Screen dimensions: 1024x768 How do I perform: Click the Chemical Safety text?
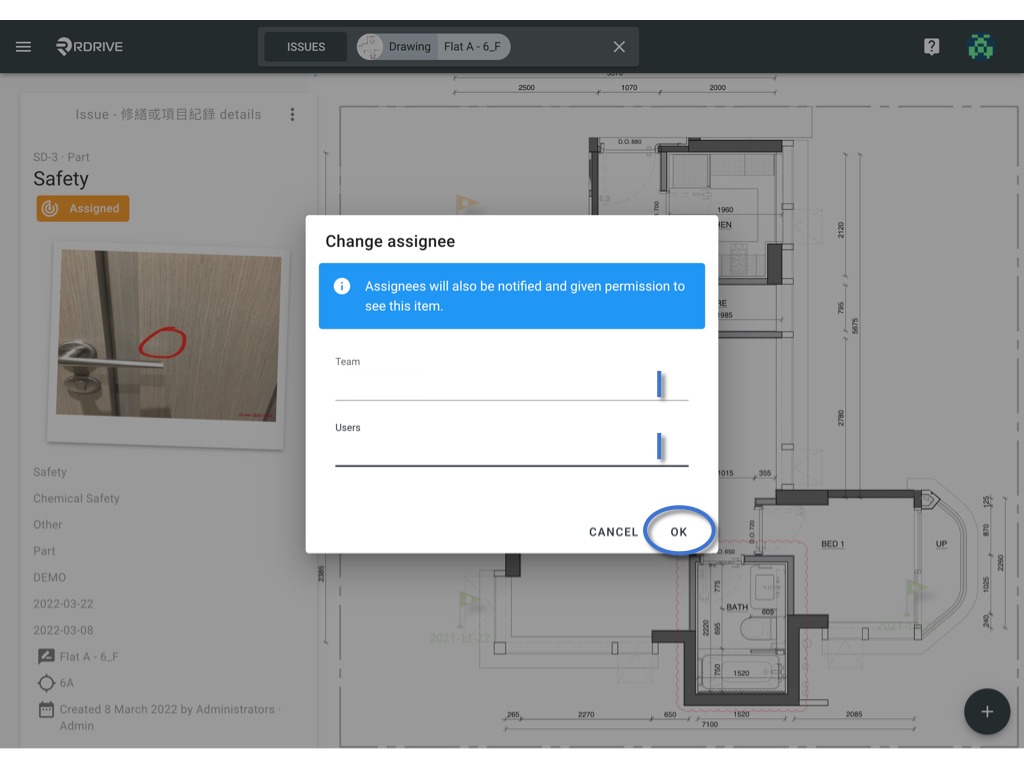tap(76, 498)
